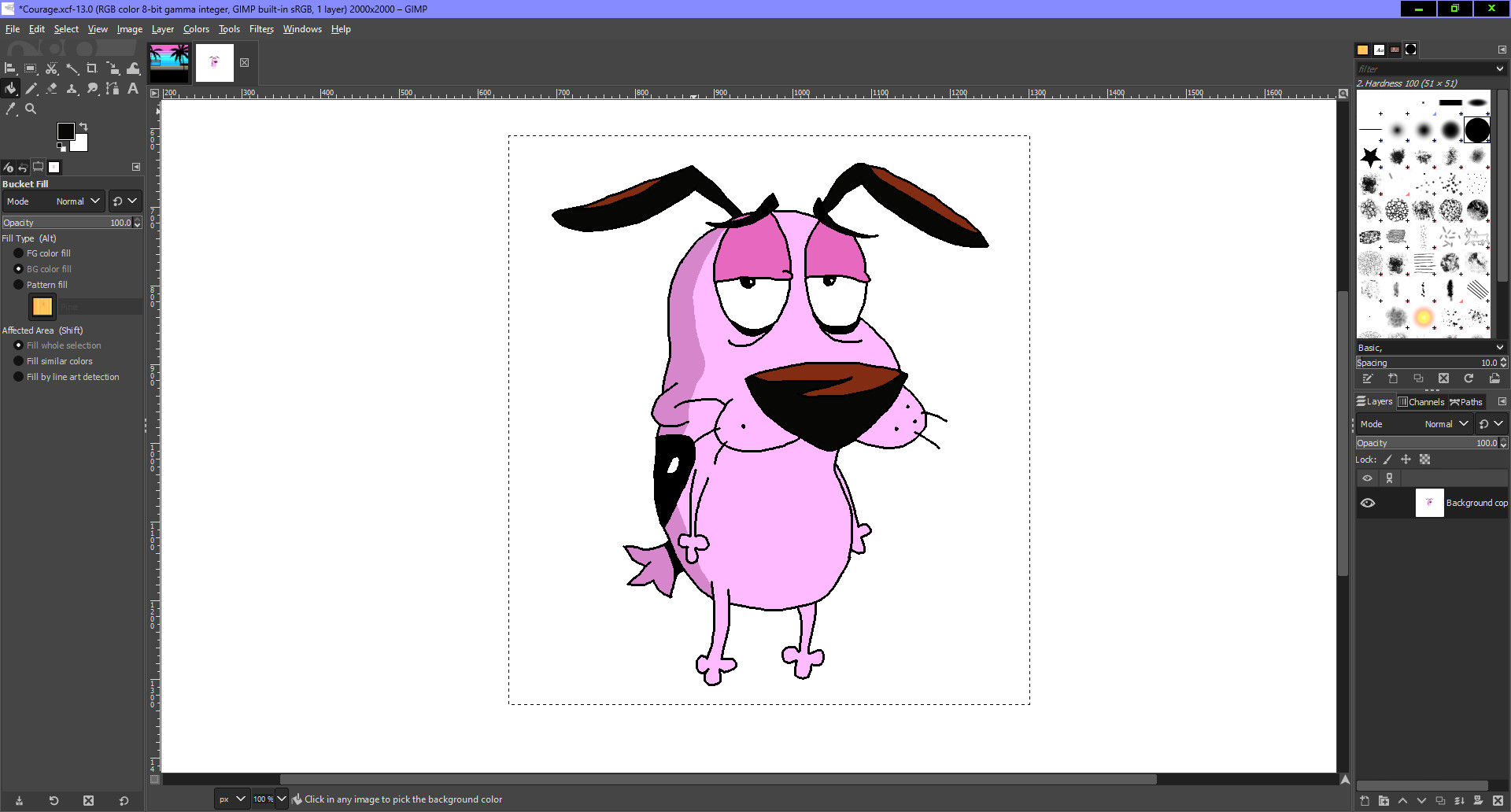Open the Colors menu
The image size is (1511, 812).
196,29
